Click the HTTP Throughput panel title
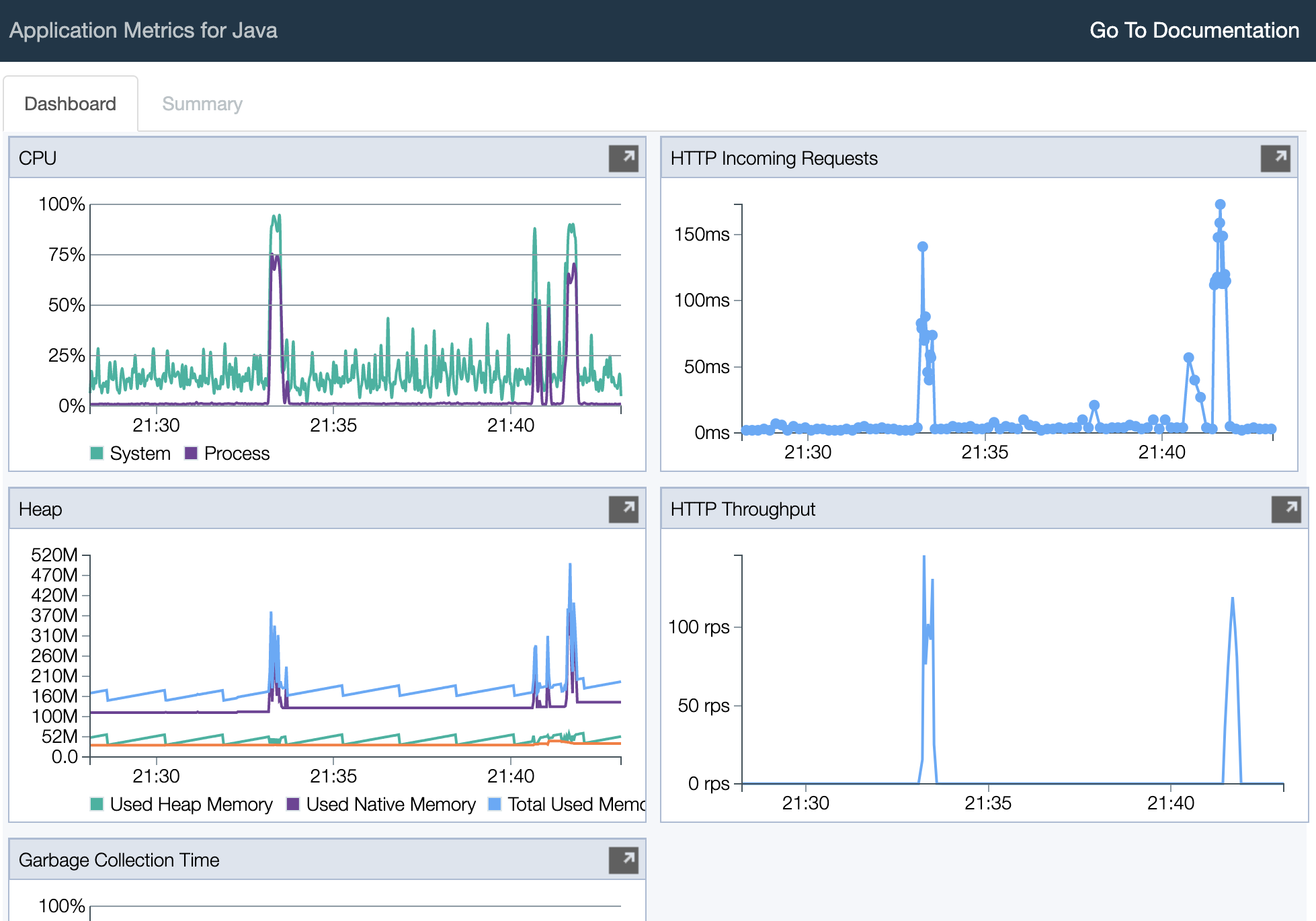 click(x=743, y=509)
